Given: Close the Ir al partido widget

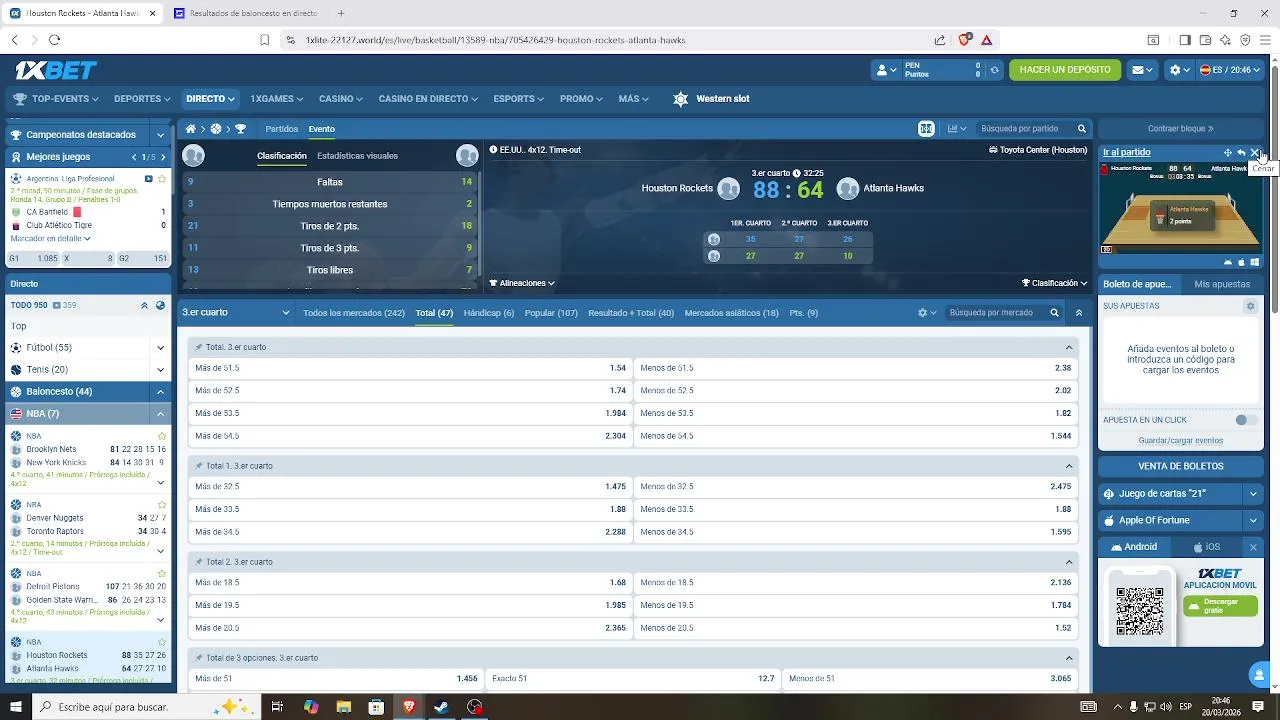Looking at the screenshot, I should pyautogui.click(x=1255, y=153).
